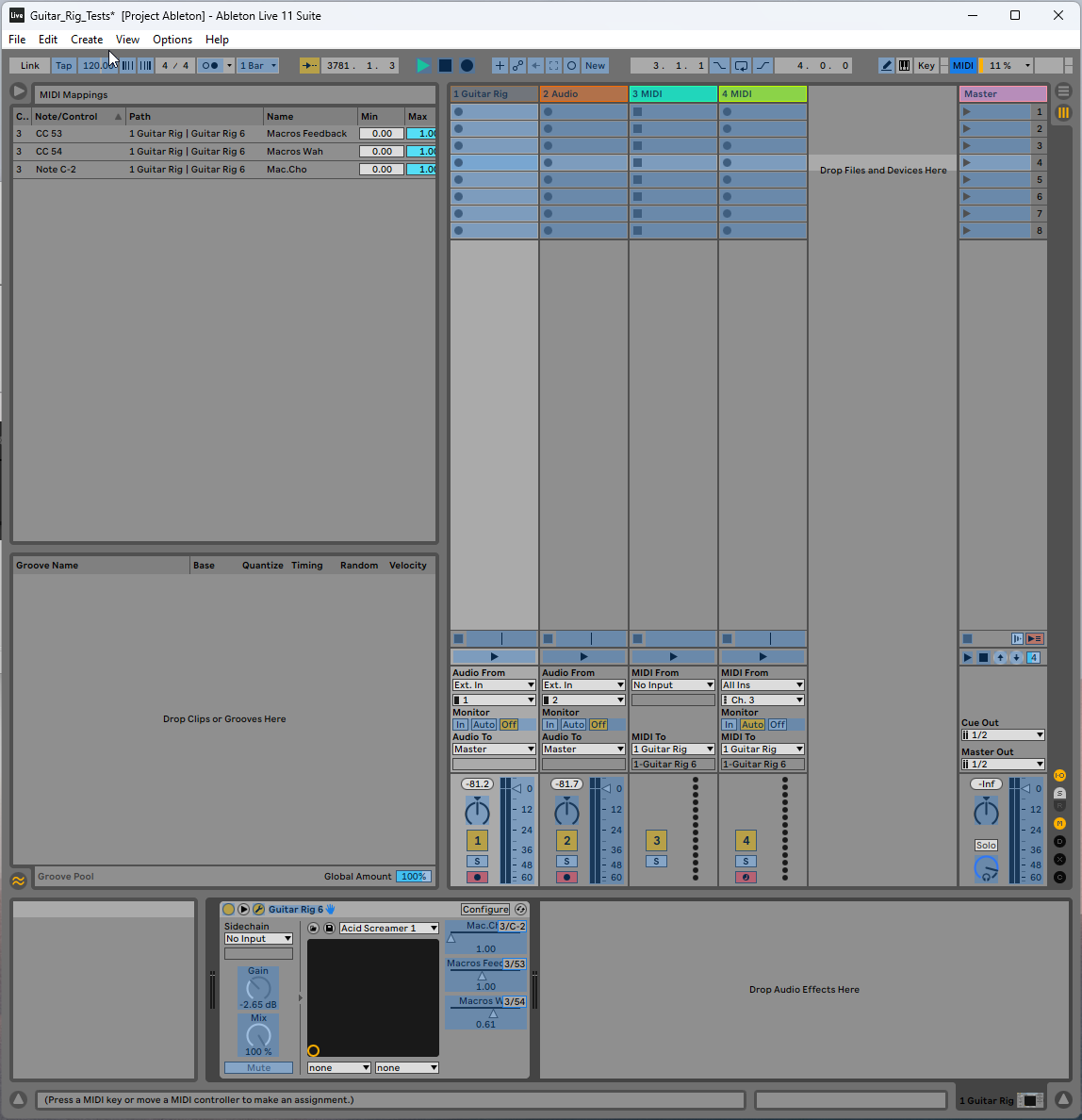Screen dimensions: 1082x1120
Task: Open Quantization 1 Bar dropdown
Action: [258, 66]
